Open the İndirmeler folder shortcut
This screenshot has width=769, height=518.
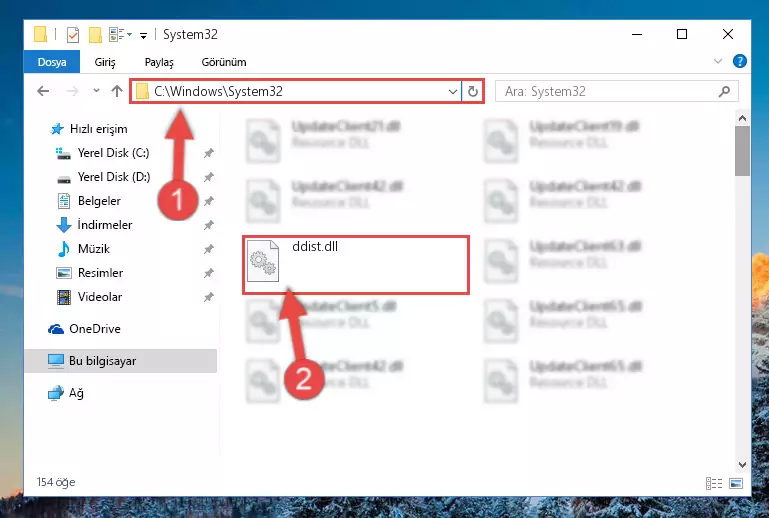(x=94, y=225)
